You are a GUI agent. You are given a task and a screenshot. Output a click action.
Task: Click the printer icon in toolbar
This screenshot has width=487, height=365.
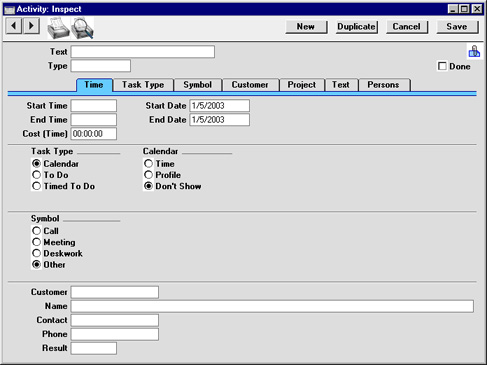(x=58, y=28)
